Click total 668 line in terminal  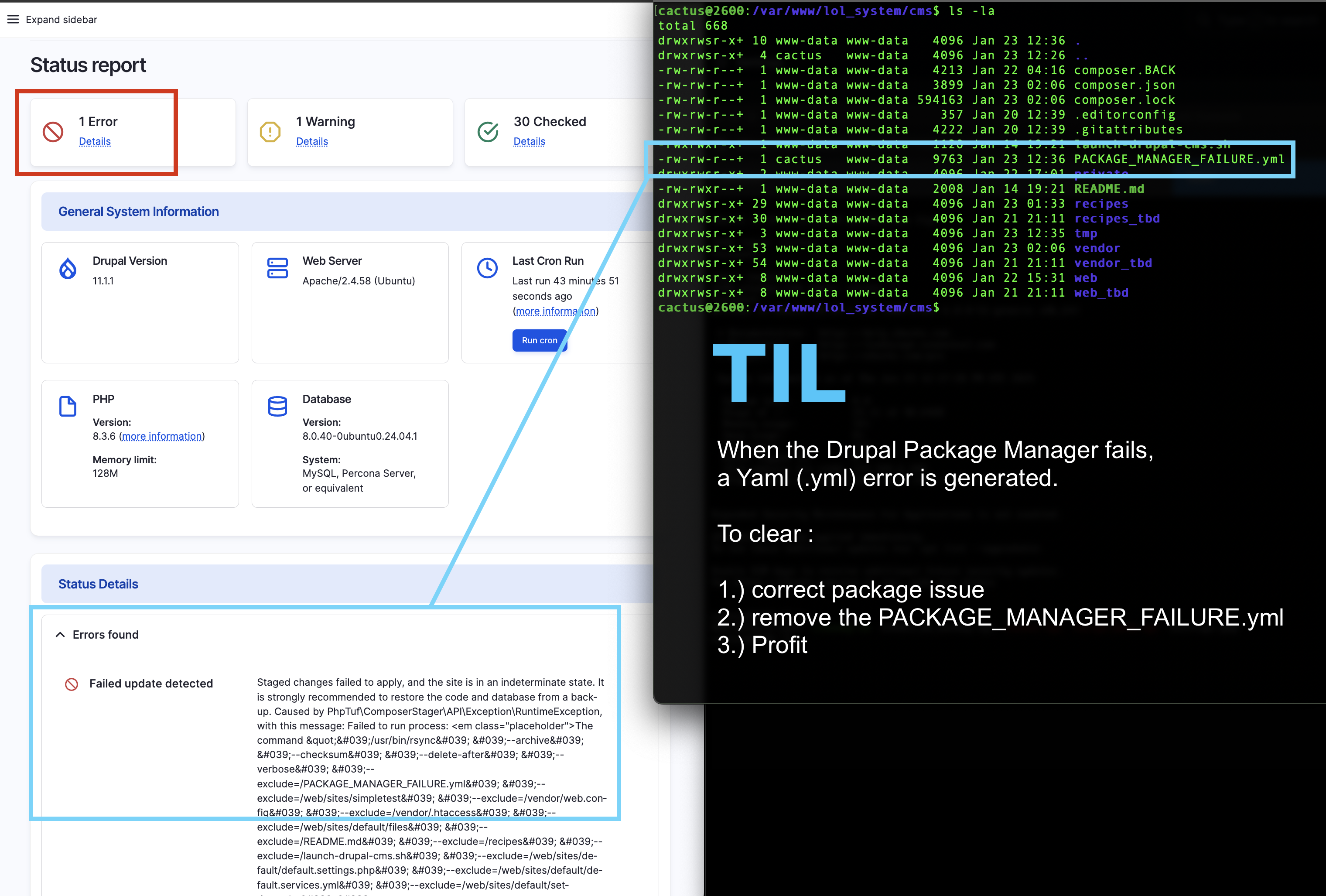(693, 26)
